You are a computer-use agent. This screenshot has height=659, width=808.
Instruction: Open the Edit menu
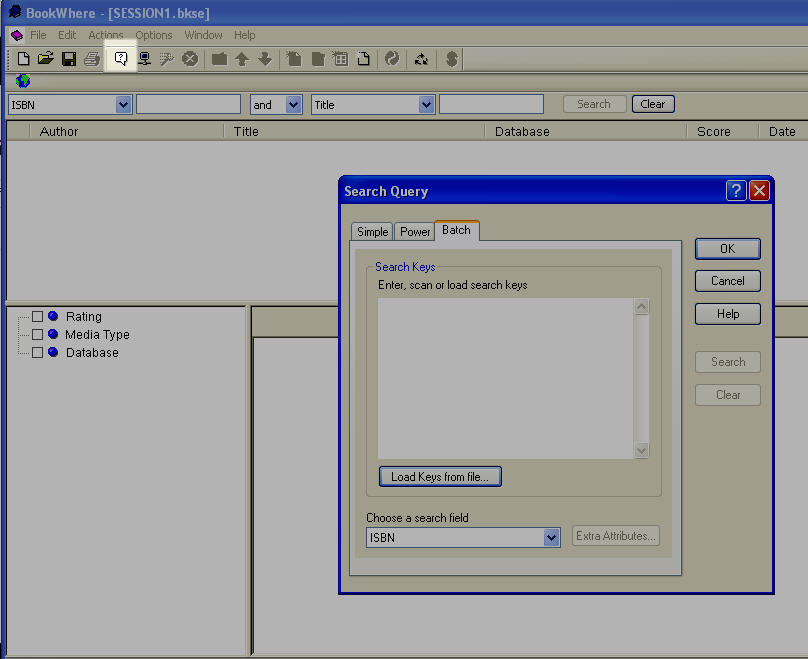point(67,35)
